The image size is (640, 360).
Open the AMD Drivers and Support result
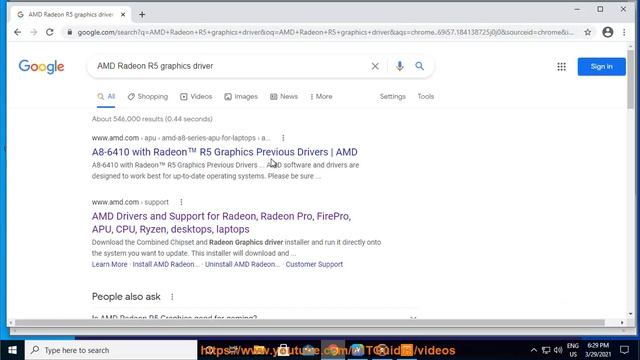pyautogui.click(x=221, y=222)
